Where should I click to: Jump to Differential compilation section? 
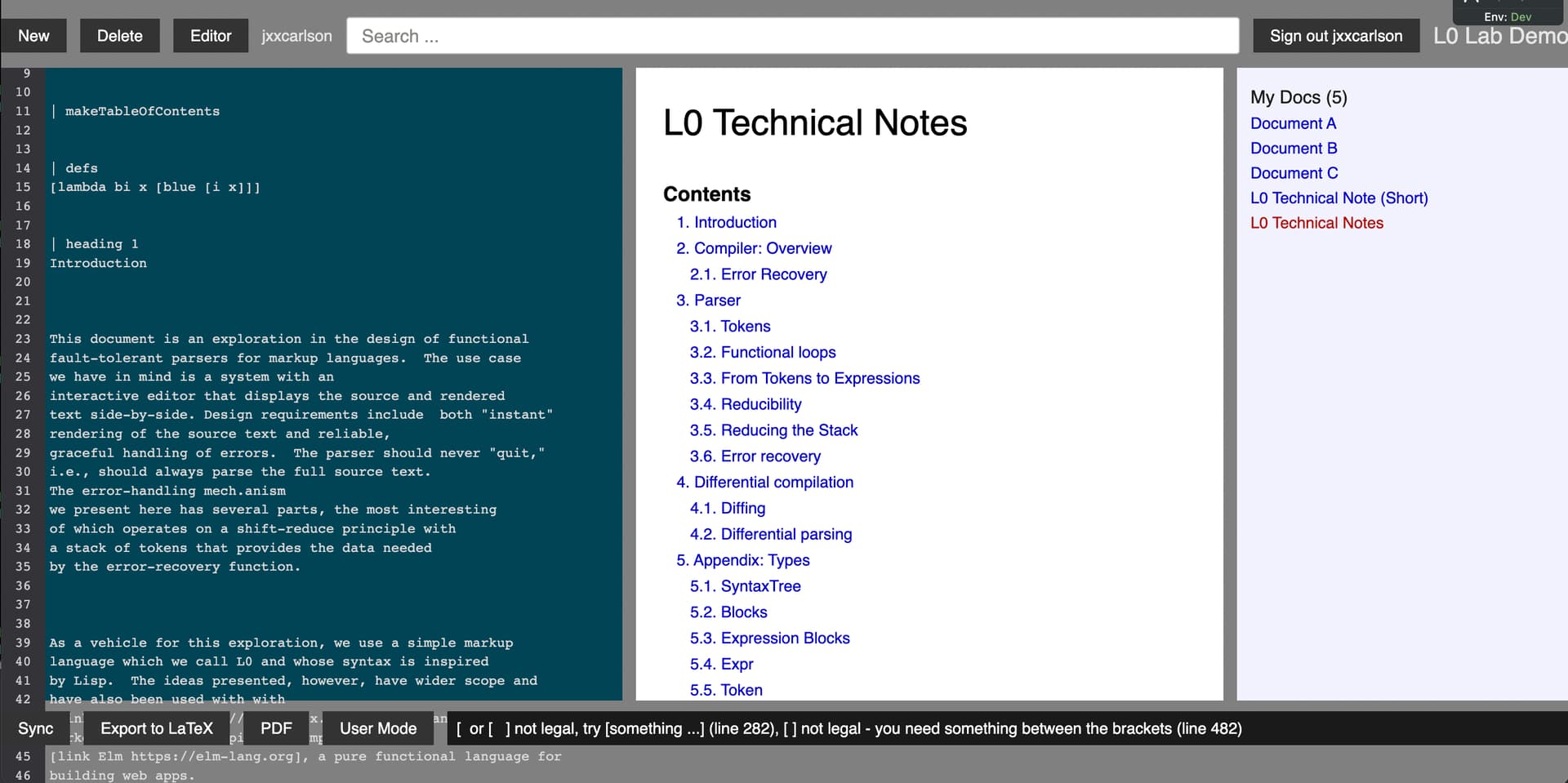pos(764,482)
